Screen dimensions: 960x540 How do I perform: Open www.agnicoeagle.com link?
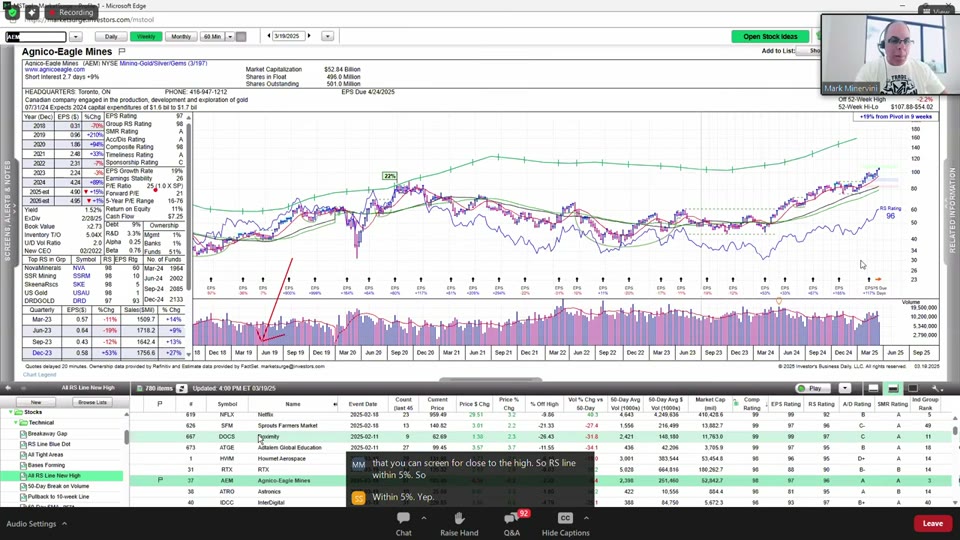click(54, 70)
